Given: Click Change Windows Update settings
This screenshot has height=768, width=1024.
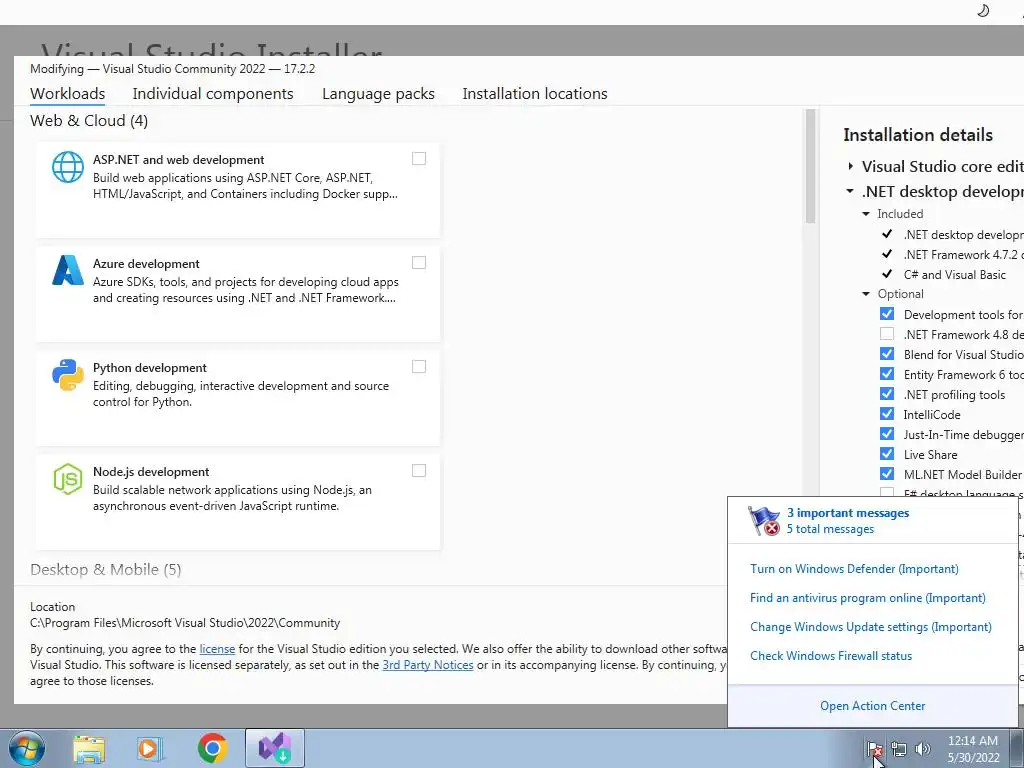Looking at the screenshot, I should (x=871, y=627).
